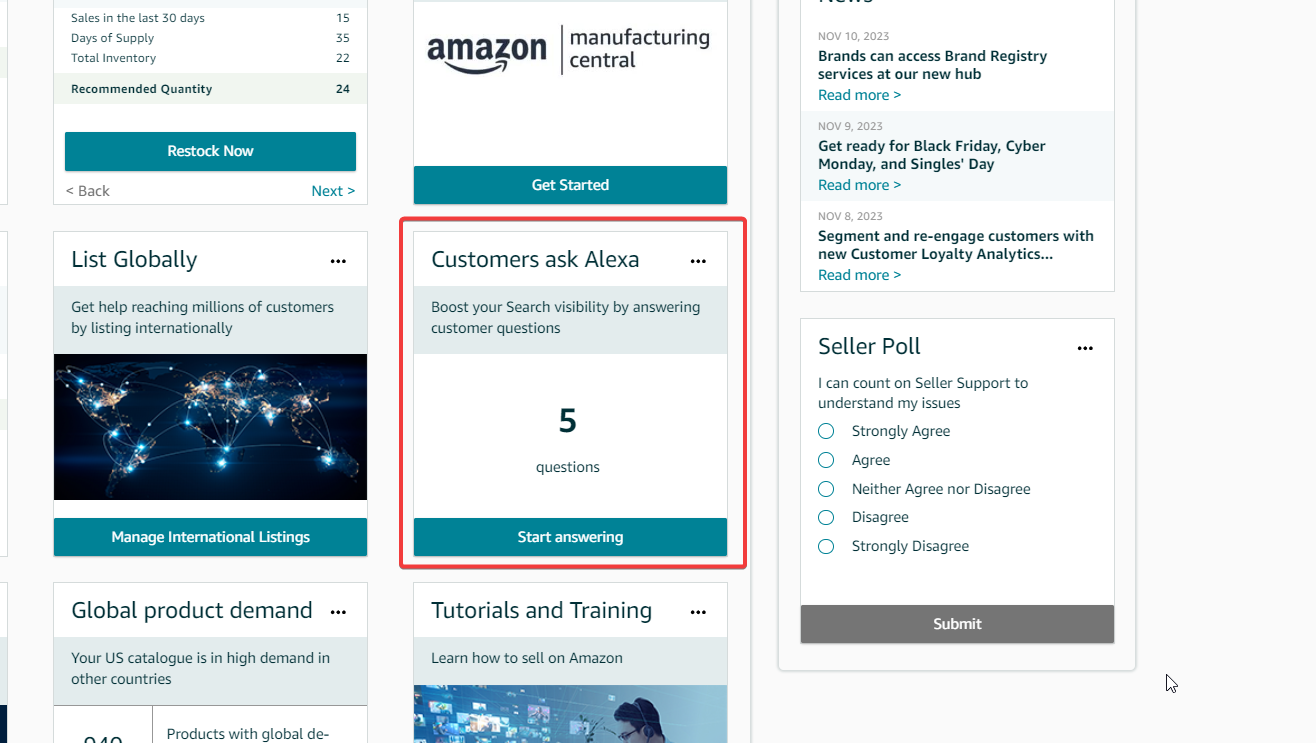Click the US catalogue high demand text

[200, 668]
